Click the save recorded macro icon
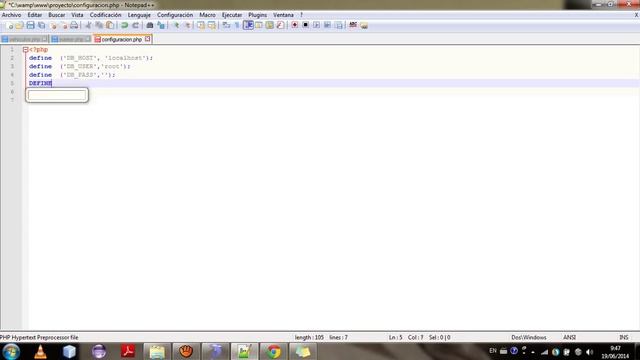Image resolution: width=640 pixels, height=360 pixels. pyautogui.click(x=339, y=25)
